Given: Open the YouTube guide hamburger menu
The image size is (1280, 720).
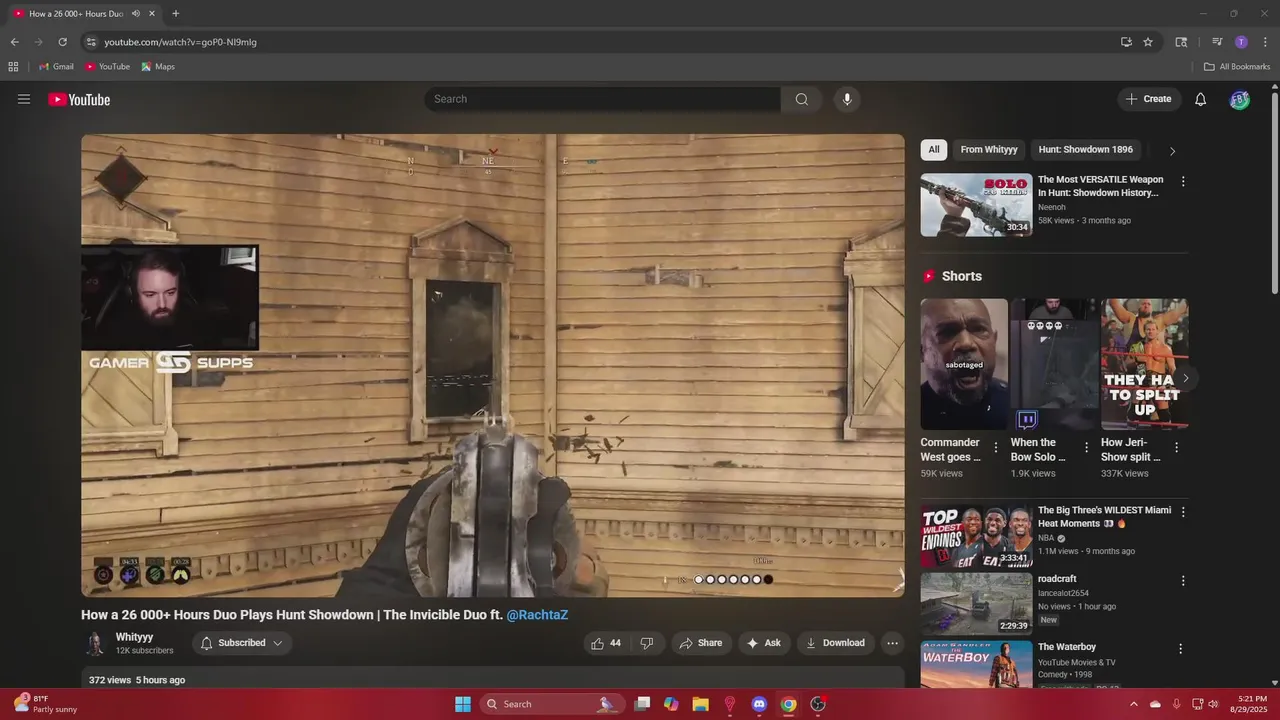Looking at the screenshot, I should pyautogui.click(x=24, y=99).
